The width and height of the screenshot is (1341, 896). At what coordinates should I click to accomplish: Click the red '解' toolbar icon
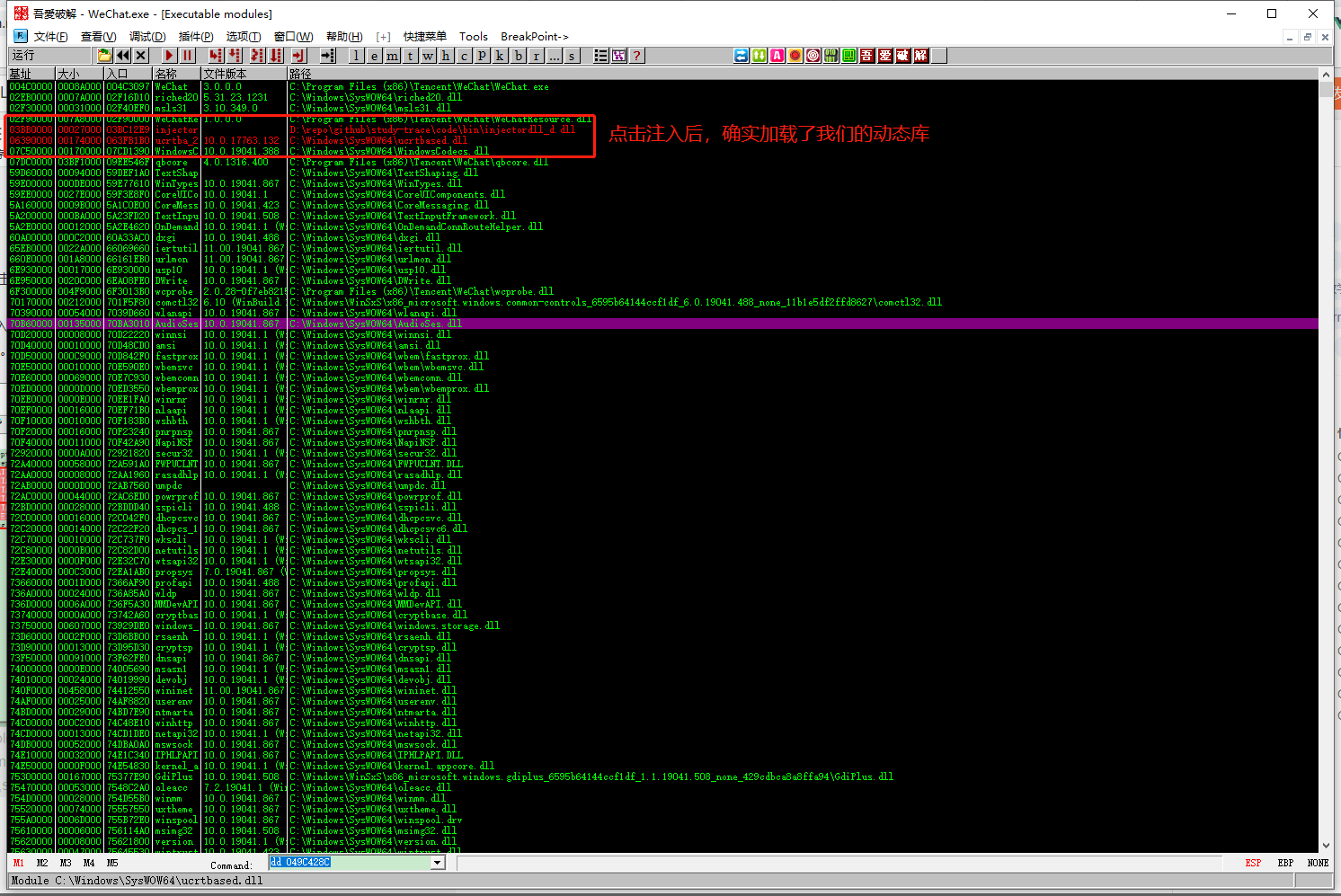coord(921,56)
